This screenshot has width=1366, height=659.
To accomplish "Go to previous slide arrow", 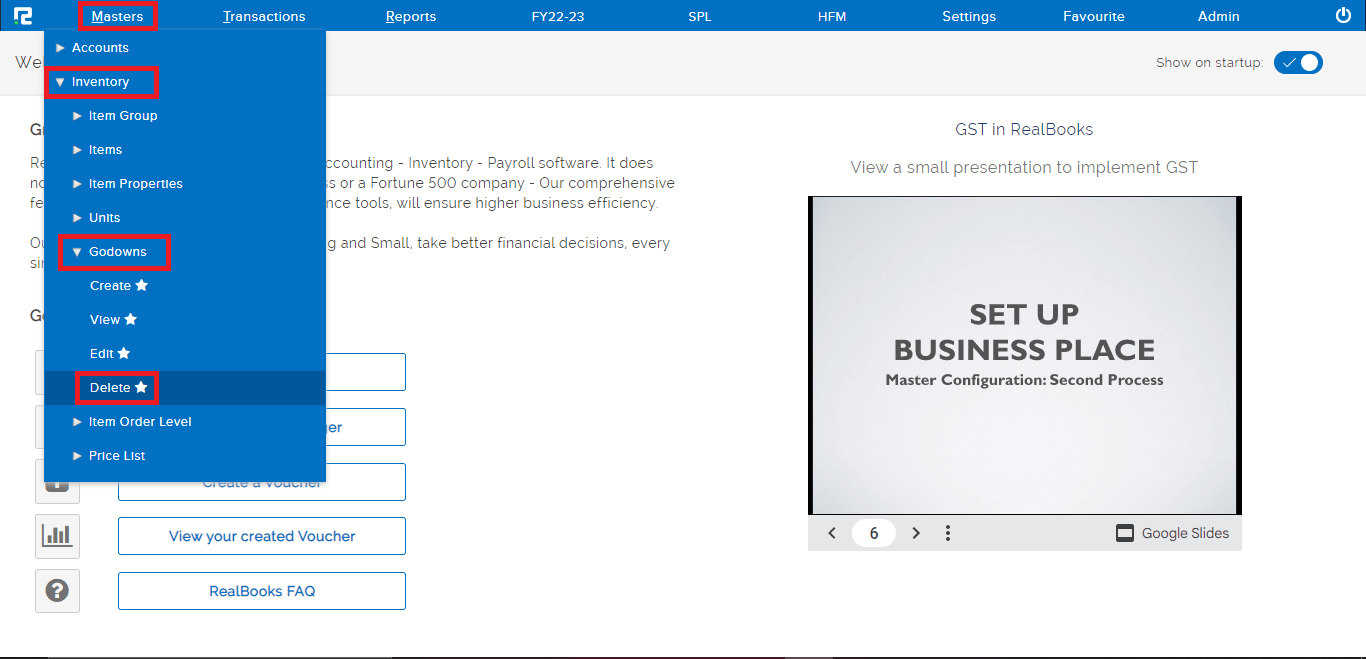I will click(x=832, y=533).
